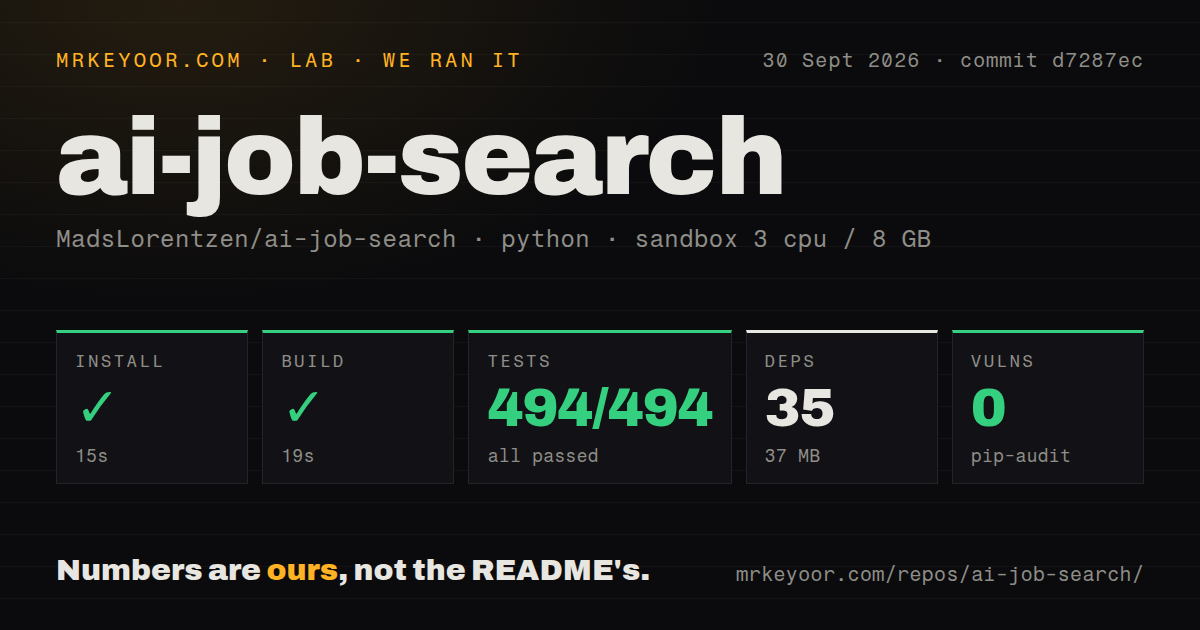Click the date '30 Sept 2026'
This screenshot has width=1200, height=630.
840,61
